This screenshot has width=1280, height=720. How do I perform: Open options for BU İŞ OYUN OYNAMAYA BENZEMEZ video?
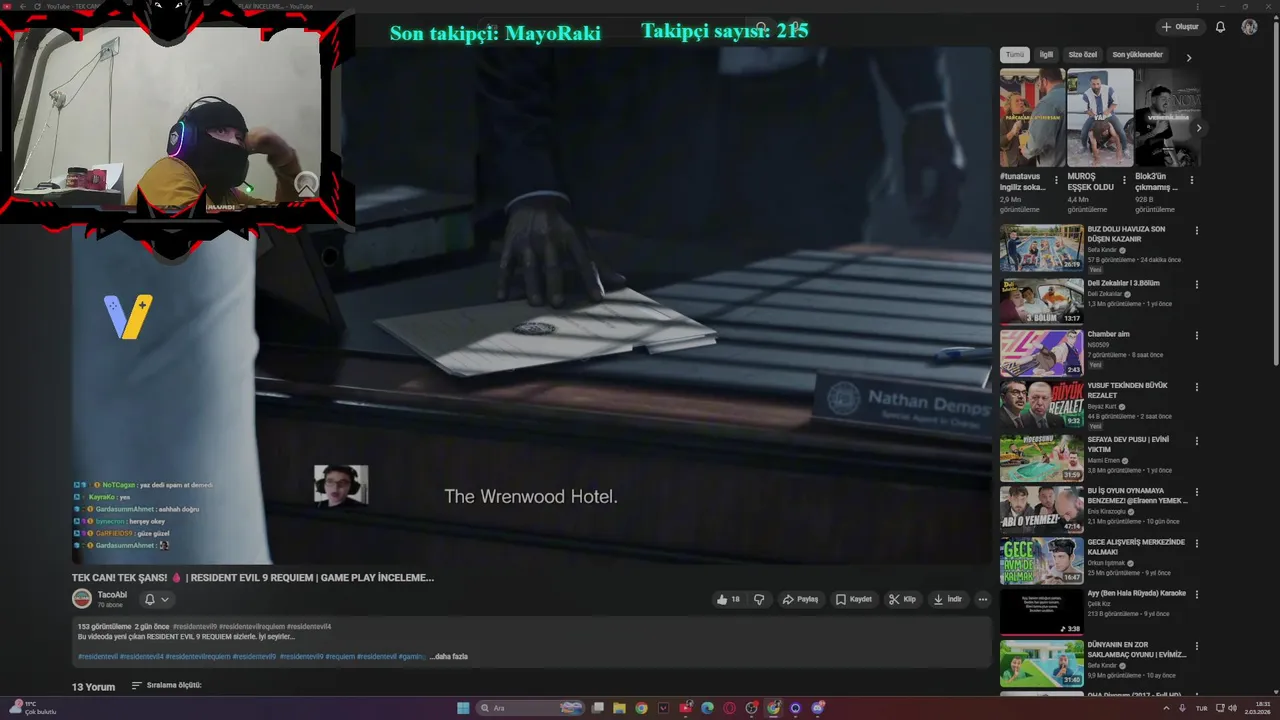coord(1197,492)
